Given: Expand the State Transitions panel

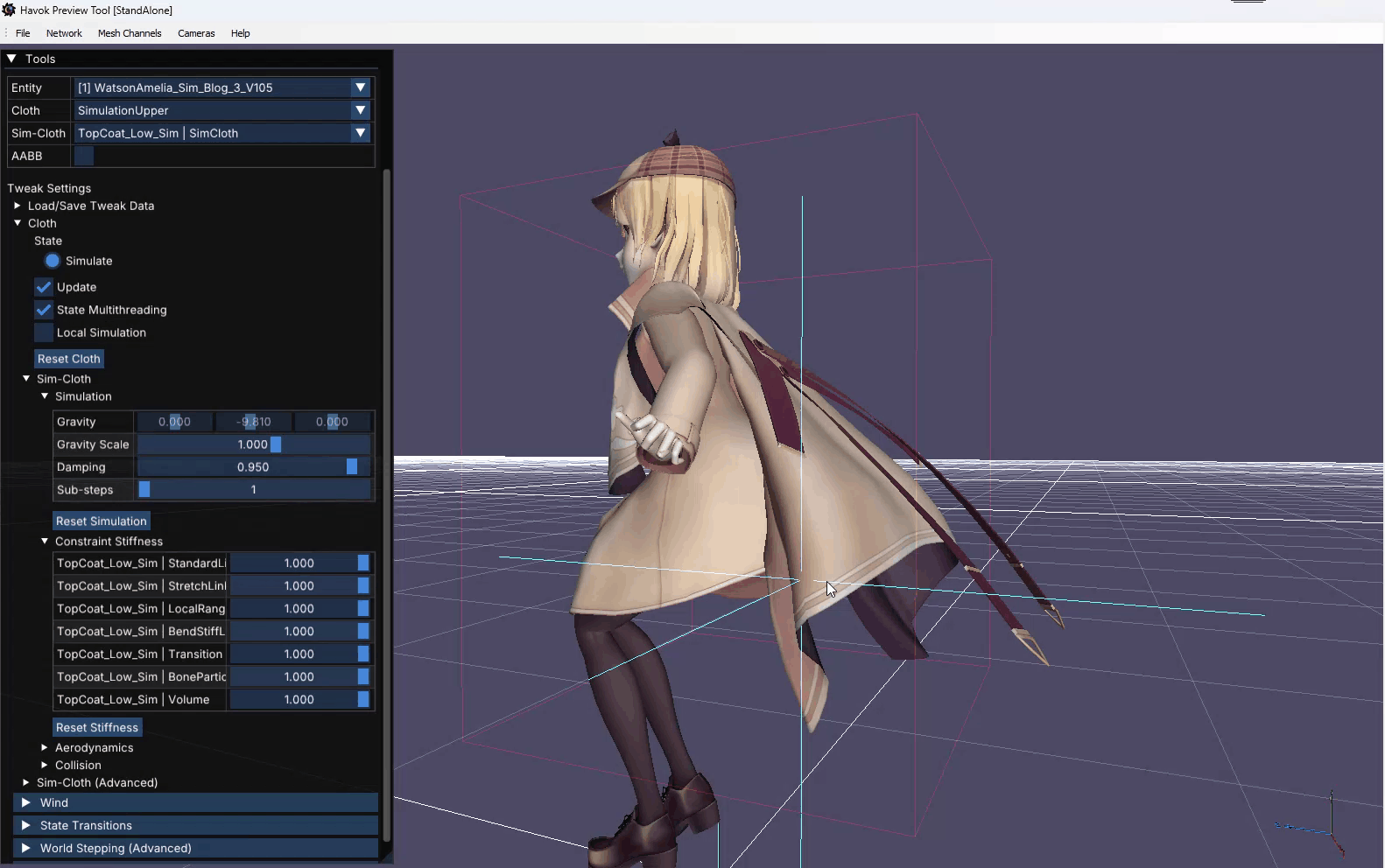Looking at the screenshot, I should [x=195, y=825].
